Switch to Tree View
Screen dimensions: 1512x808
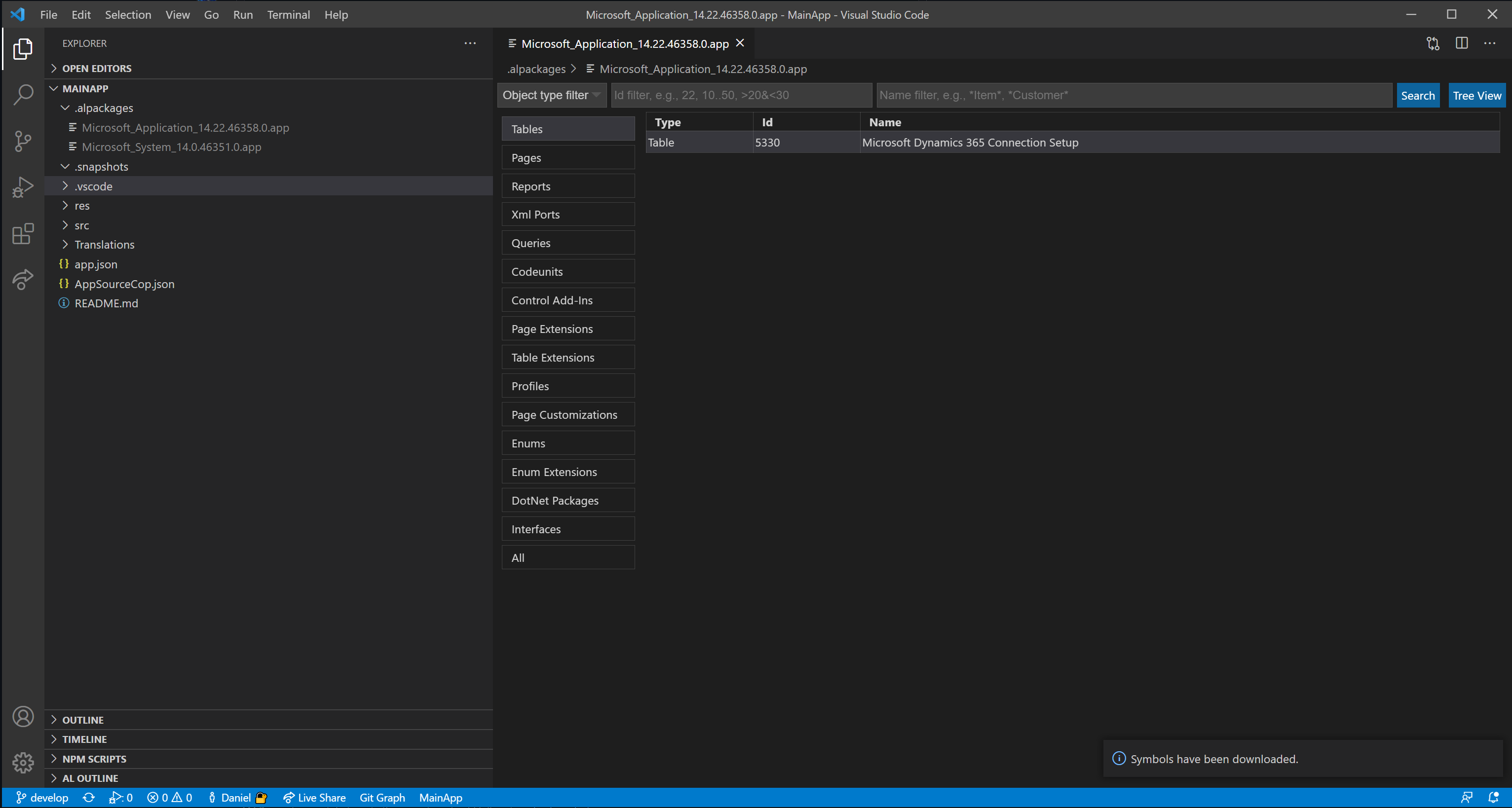1476,95
